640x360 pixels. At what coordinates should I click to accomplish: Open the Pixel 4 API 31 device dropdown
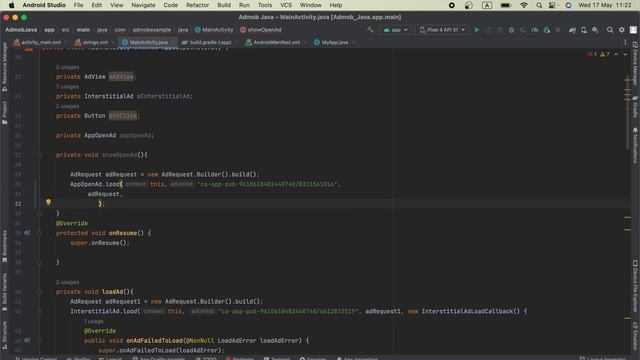click(x=442, y=30)
